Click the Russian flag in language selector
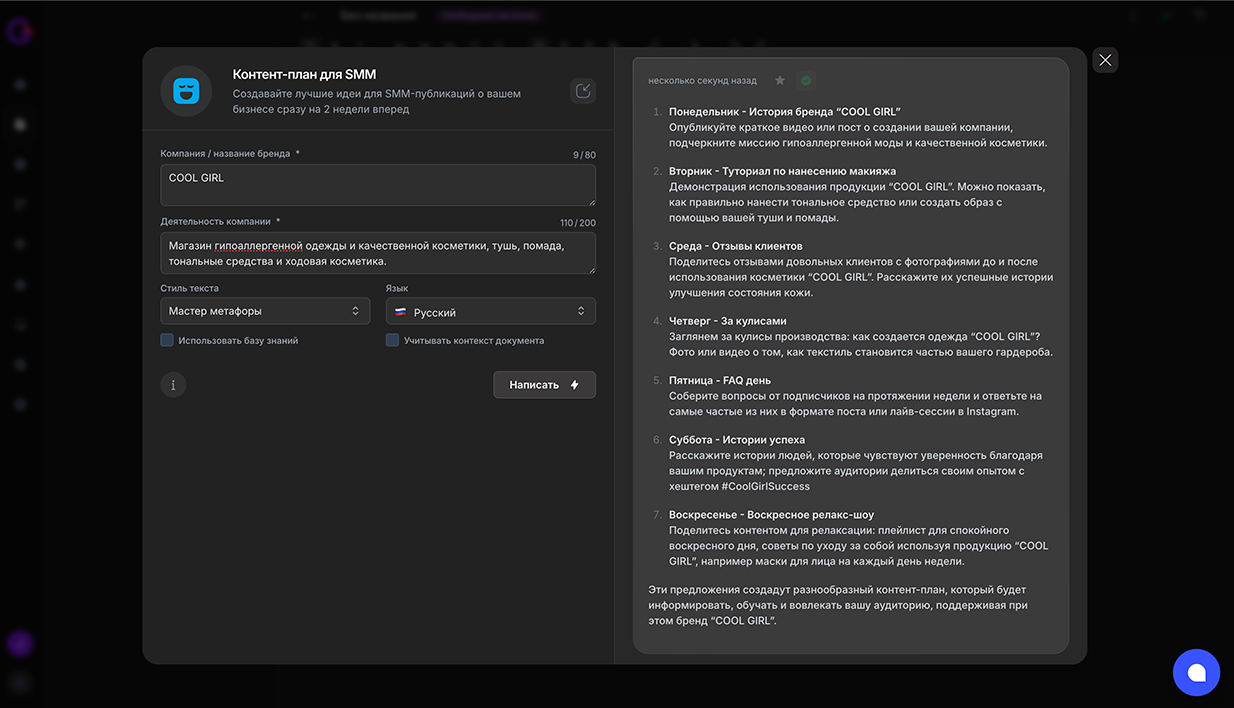The width and height of the screenshot is (1234, 708). coord(400,312)
